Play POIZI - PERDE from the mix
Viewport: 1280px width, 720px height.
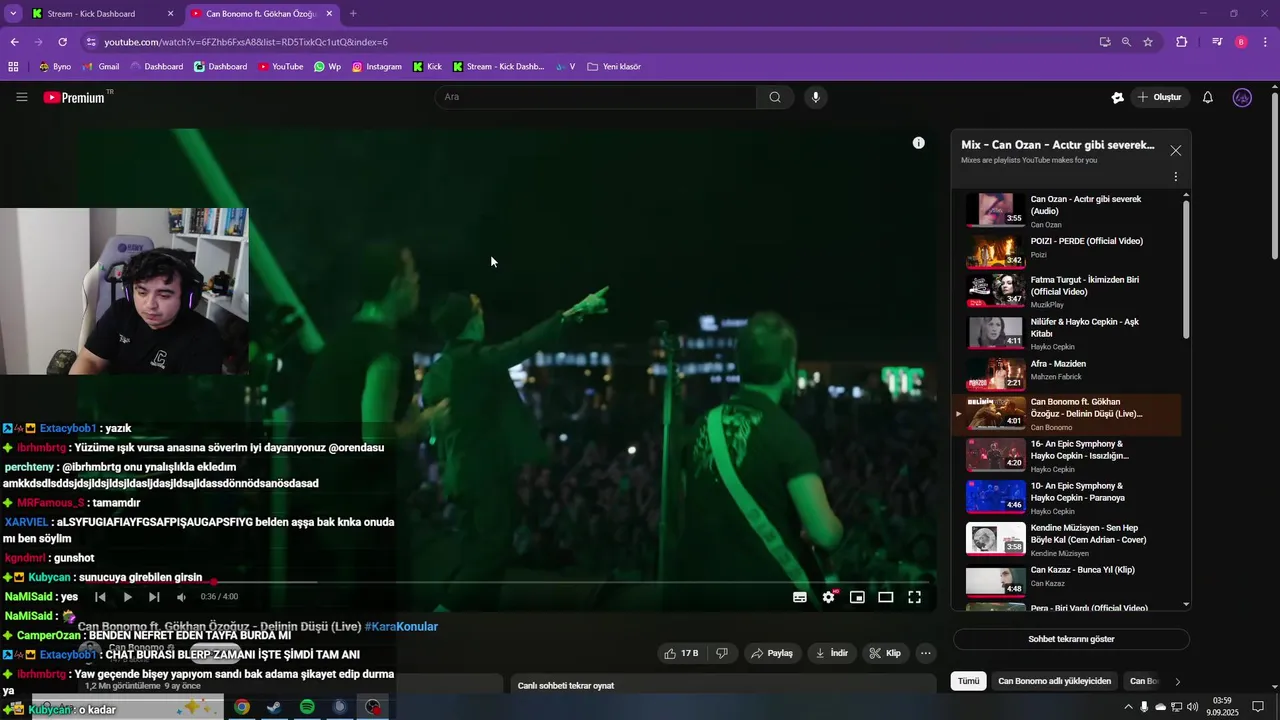[x=1068, y=250]
